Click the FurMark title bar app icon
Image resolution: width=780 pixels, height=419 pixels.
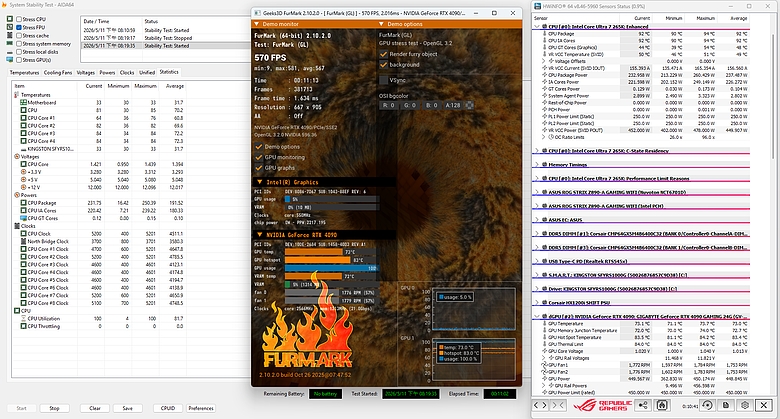pos(257,13)
